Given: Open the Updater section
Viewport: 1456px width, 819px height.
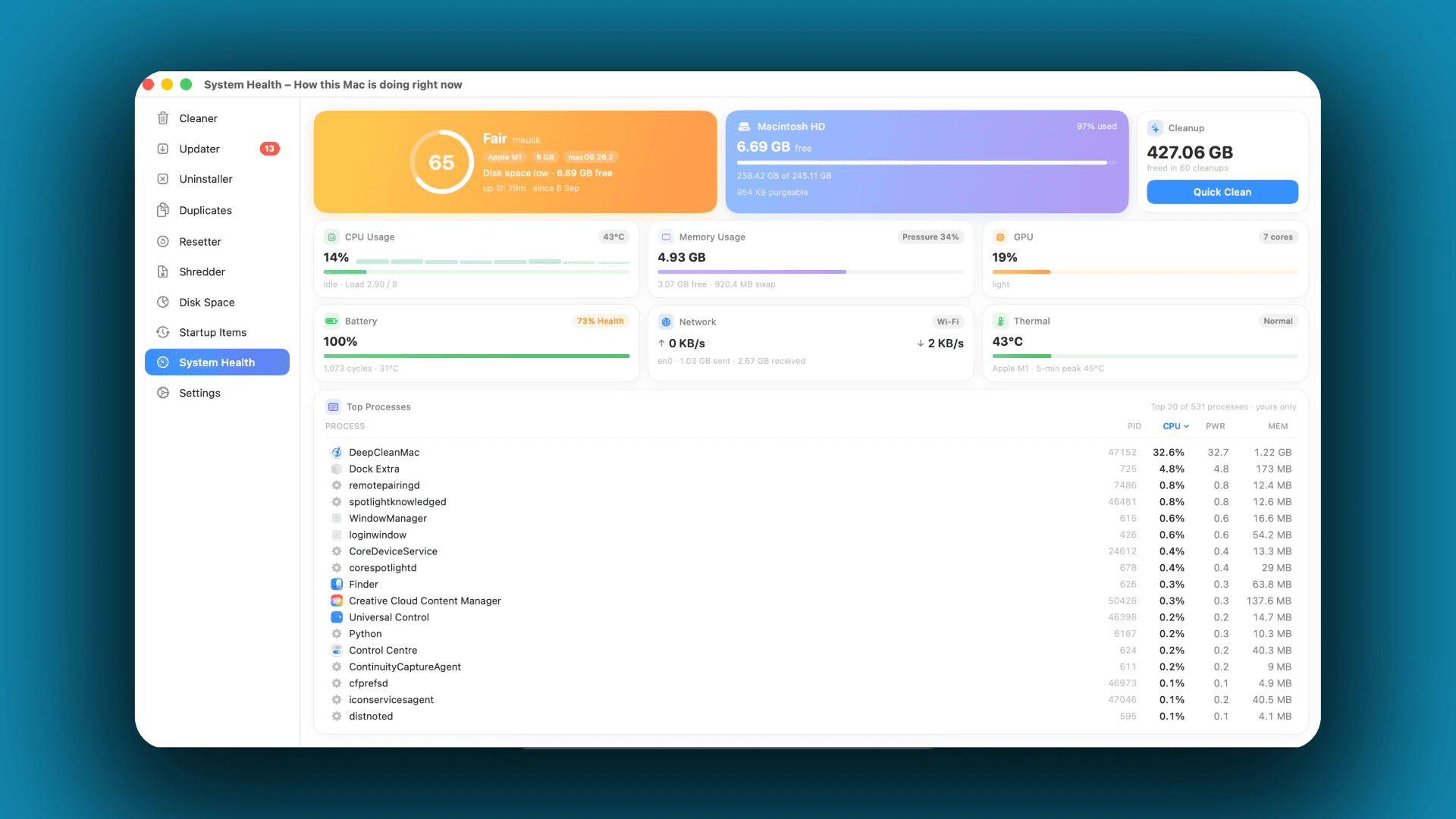Looking at the screenshot, I should (217, 149).
